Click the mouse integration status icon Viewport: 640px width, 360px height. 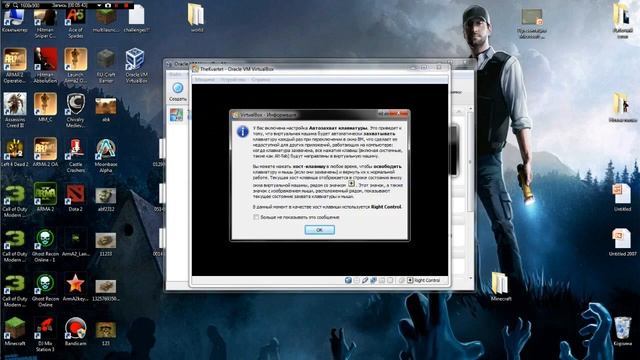[x=402, y=280]
